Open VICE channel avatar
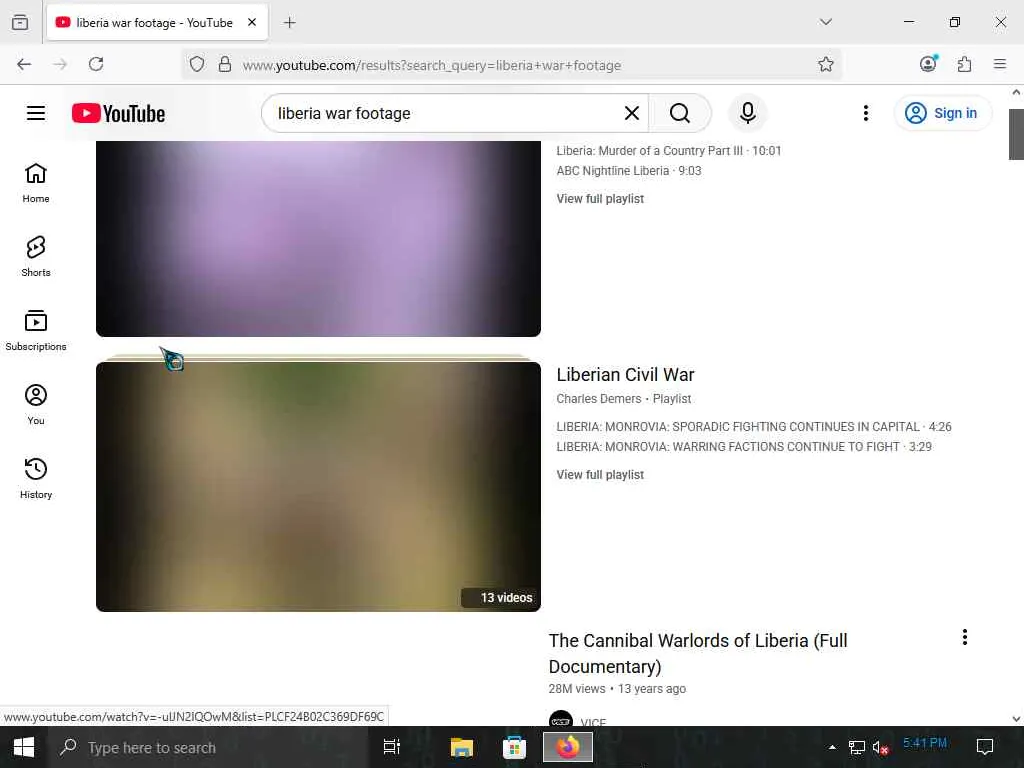Screen dimensions: 1024x768 click(x=560, y=718)
